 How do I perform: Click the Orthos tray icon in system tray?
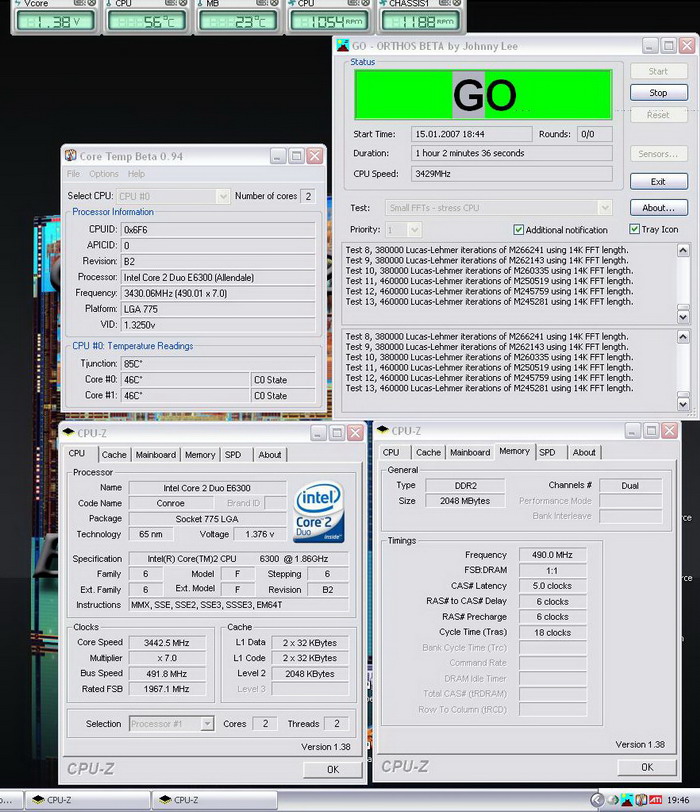click(x=627, y=800)
